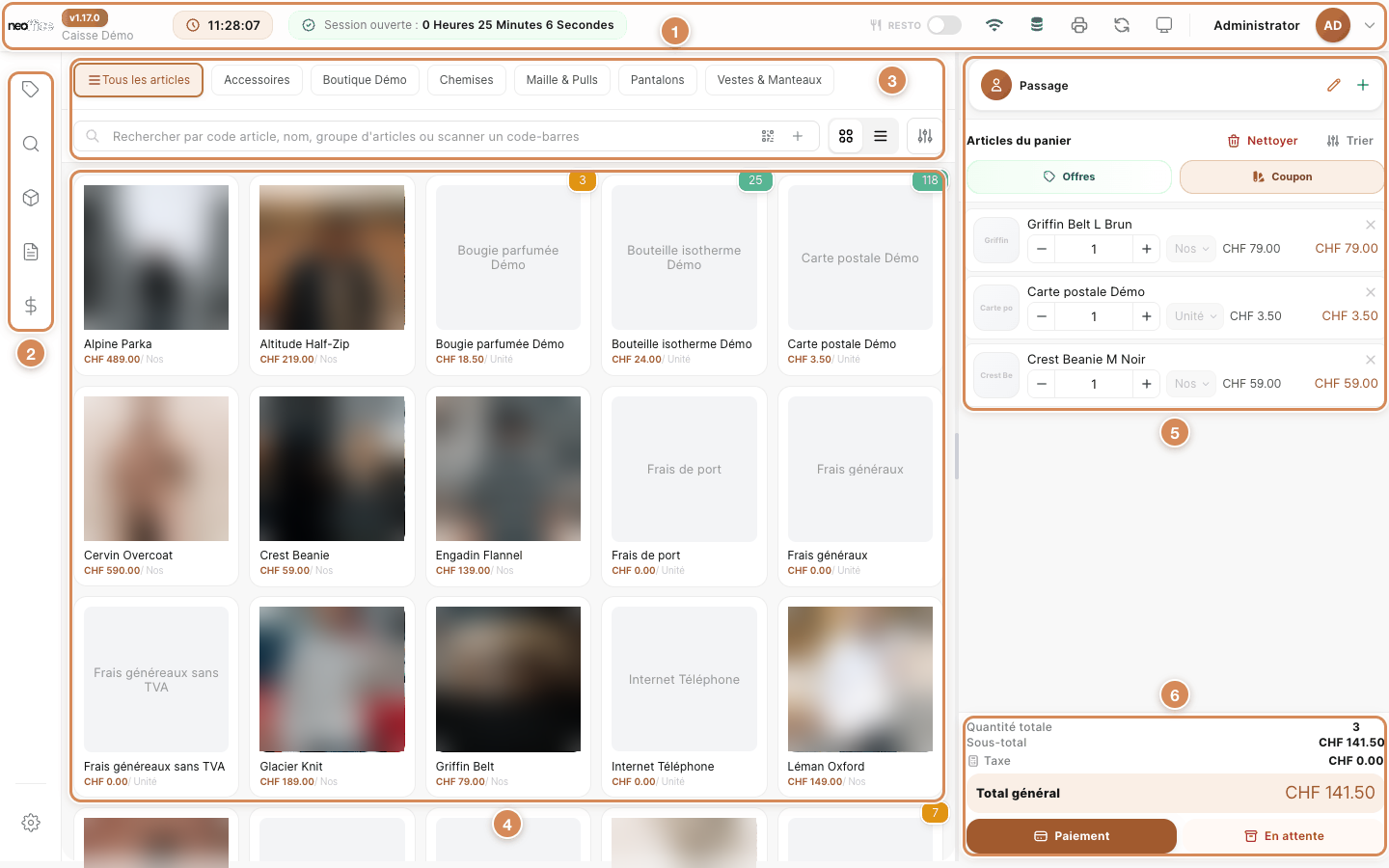Viewport: 1389px width, 868px height.
Task: Click the Wi-Fi status icon
Action: pos(994,25)
